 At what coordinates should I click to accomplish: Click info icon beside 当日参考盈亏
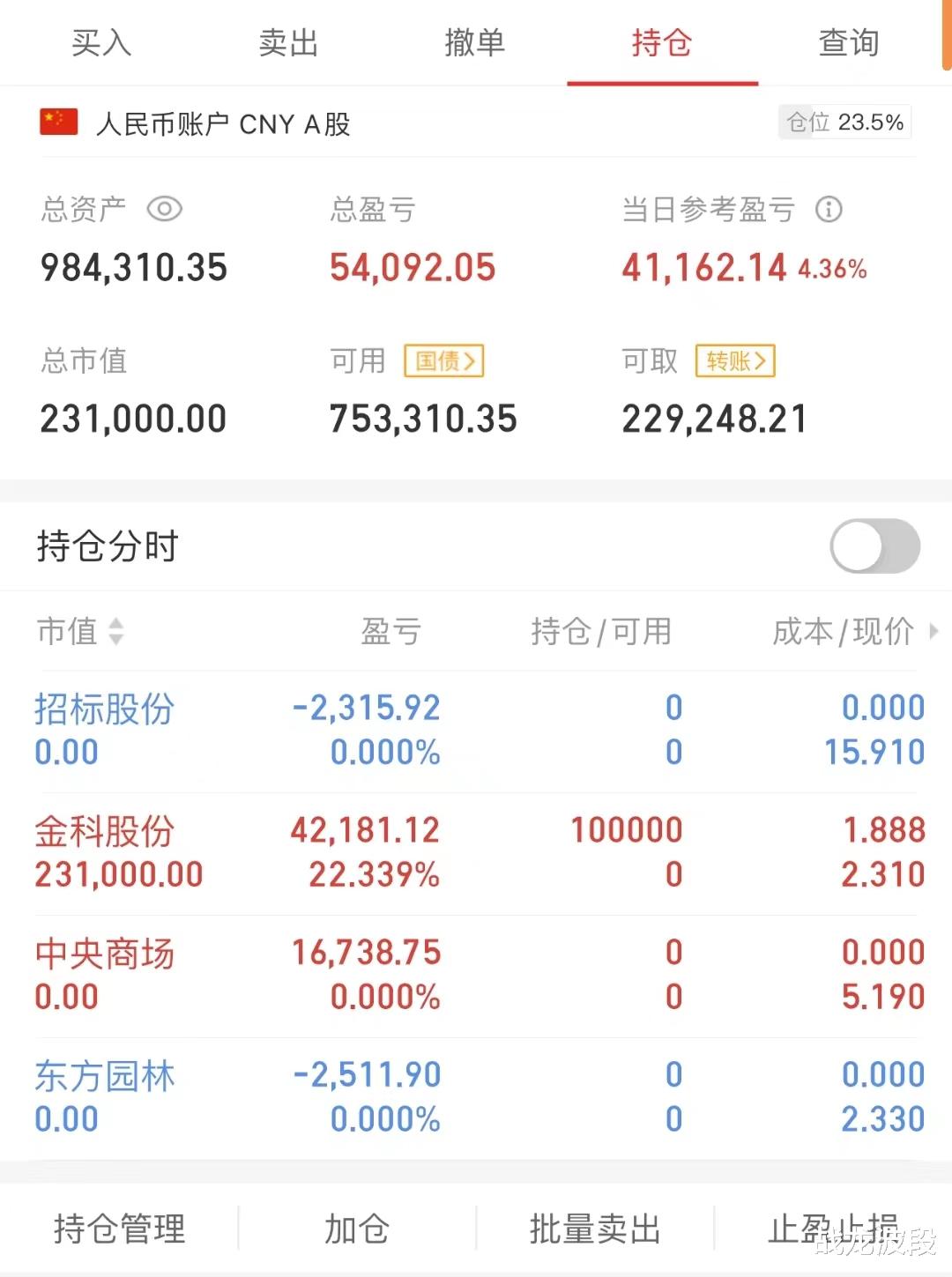828,210
